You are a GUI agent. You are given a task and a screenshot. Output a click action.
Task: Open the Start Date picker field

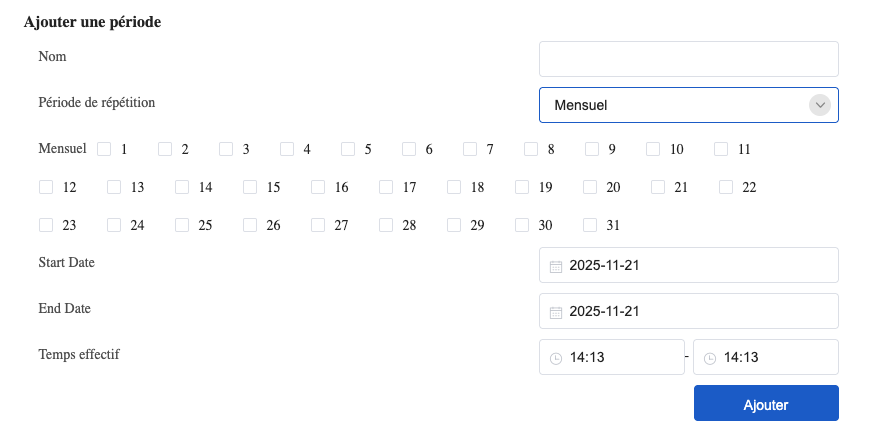coord(690,266)
